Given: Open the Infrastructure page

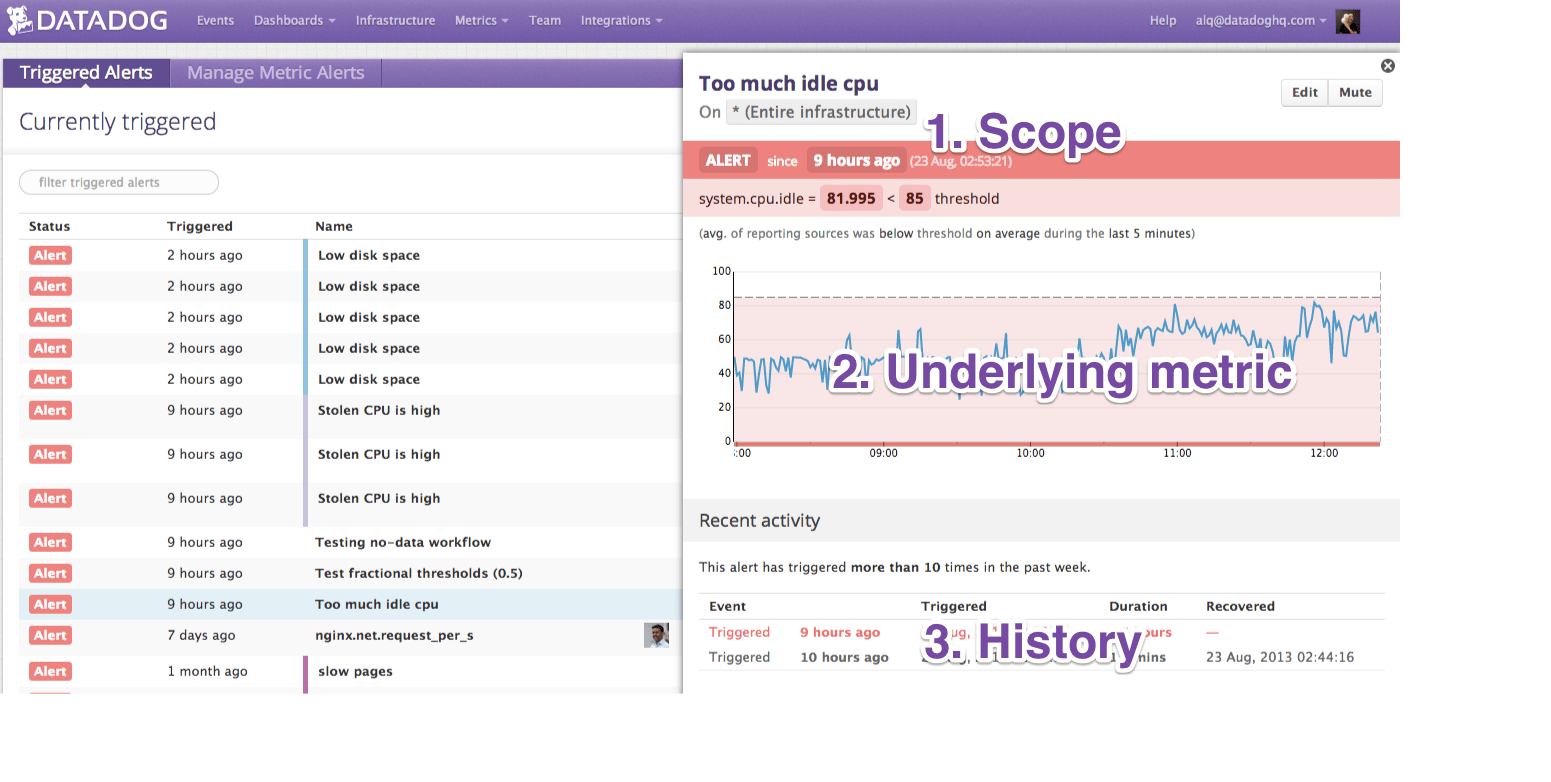Looking at the screenshot, I should point(395,20).
